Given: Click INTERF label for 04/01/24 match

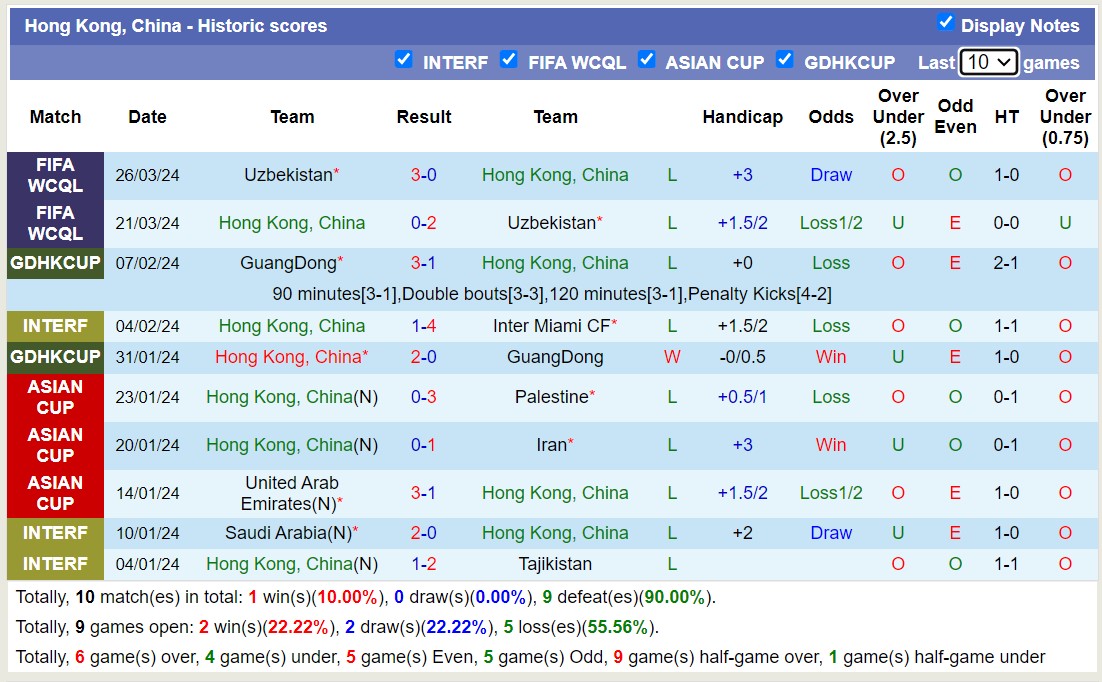Looking at the screenshot, I should tap(56, 564).
